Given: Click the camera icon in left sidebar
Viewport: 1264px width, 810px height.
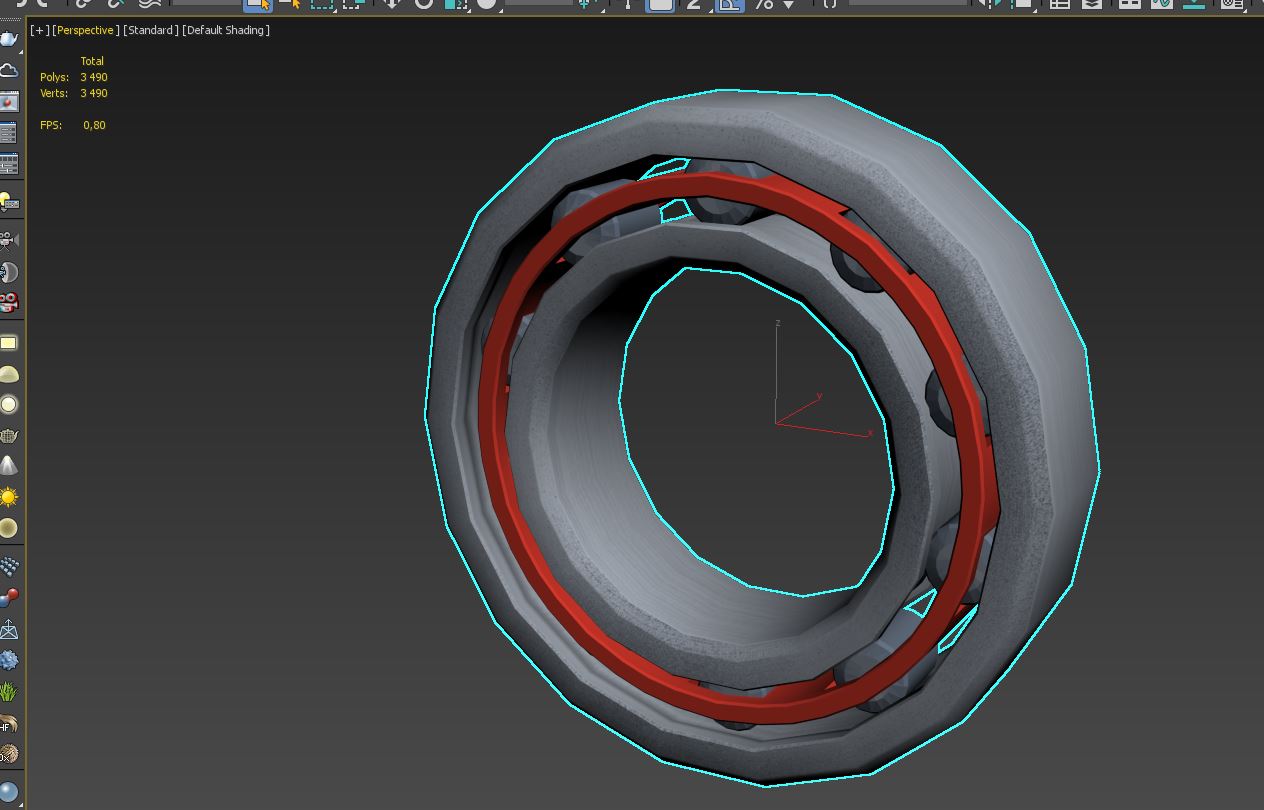Looking at the screenshot, I should coord(9,240).
